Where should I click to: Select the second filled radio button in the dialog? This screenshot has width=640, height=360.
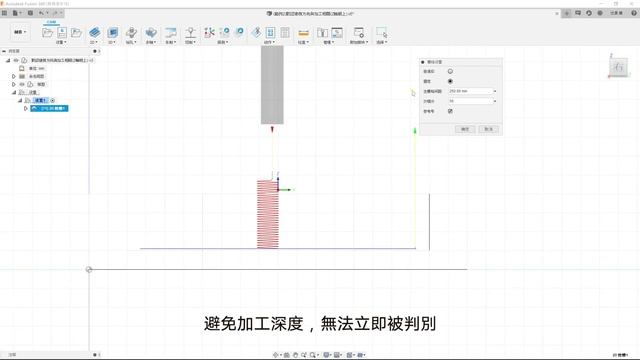[x=450, y=81]
